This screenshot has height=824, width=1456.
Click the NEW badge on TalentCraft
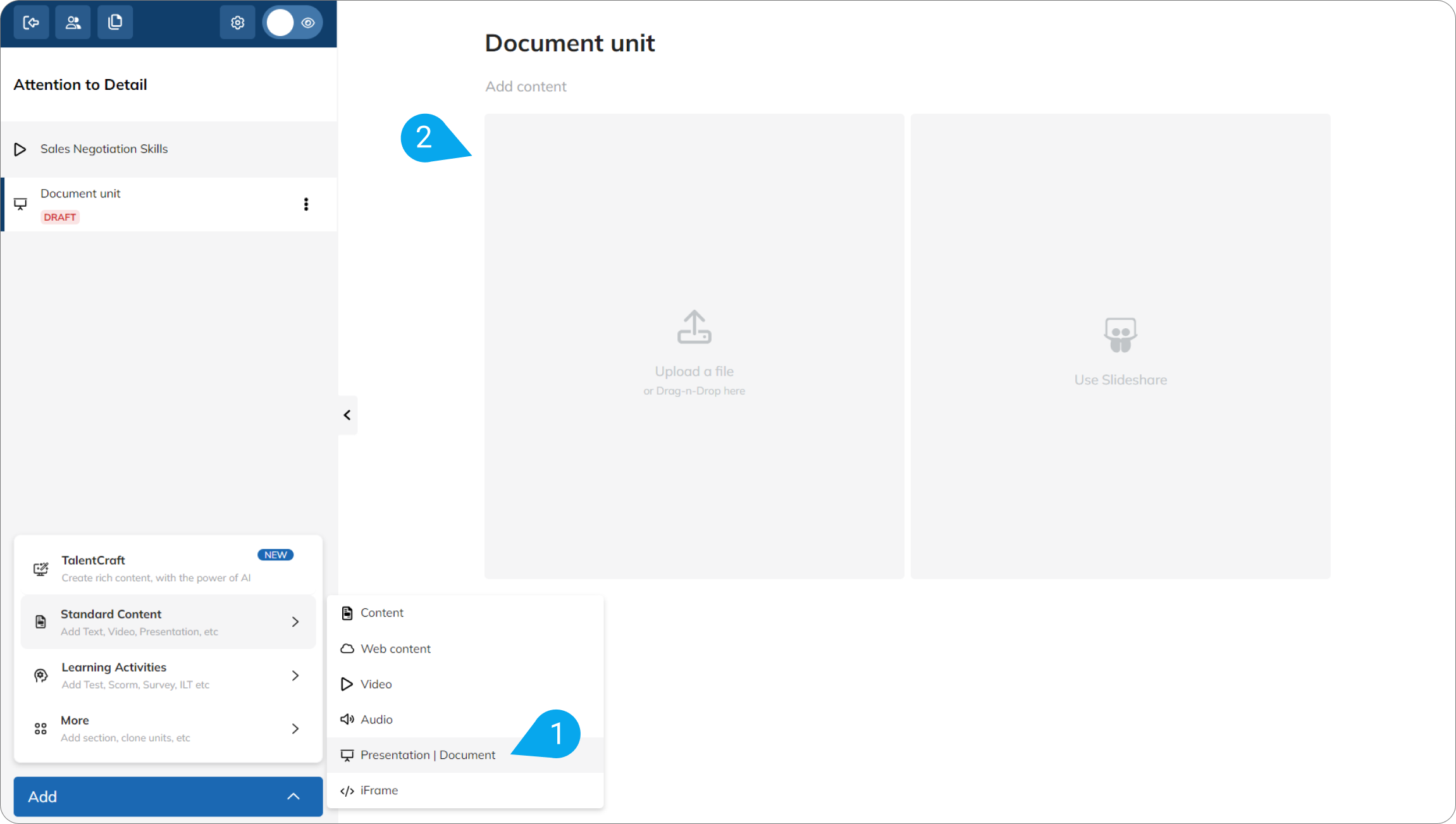click(x=275, y=555)
